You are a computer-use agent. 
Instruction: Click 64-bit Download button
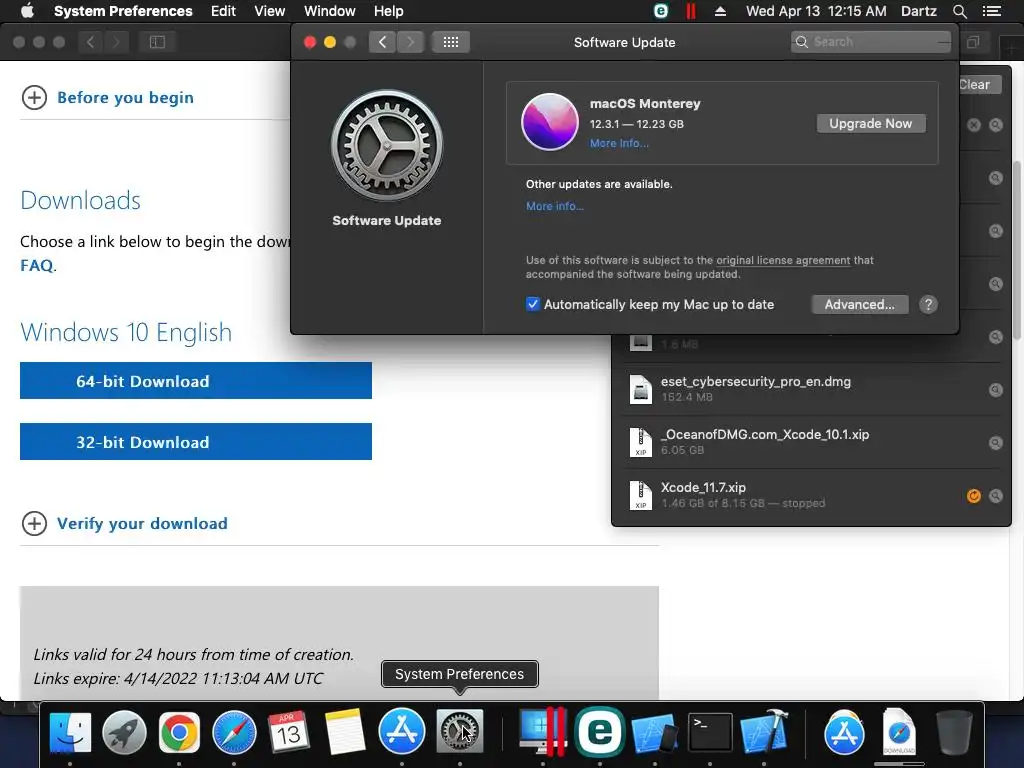(196, 381)
